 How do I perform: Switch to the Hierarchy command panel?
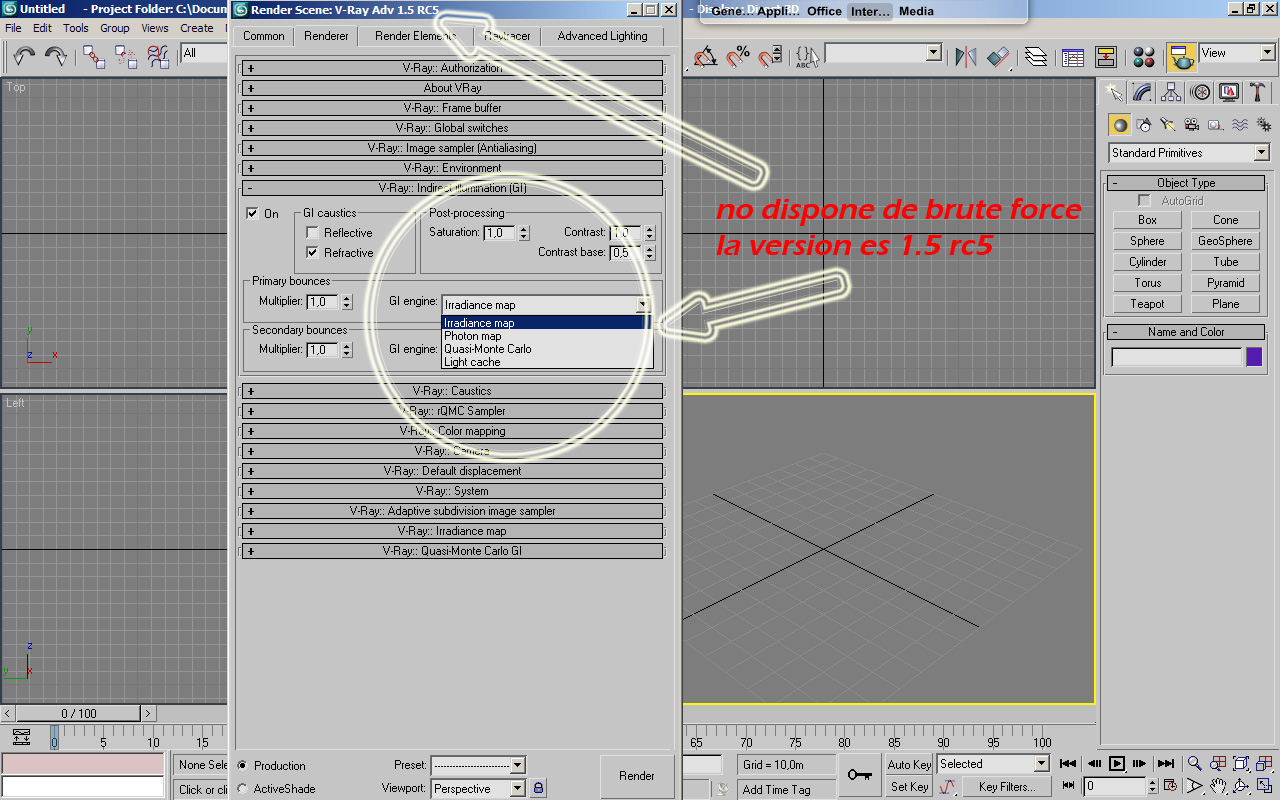1171,93
